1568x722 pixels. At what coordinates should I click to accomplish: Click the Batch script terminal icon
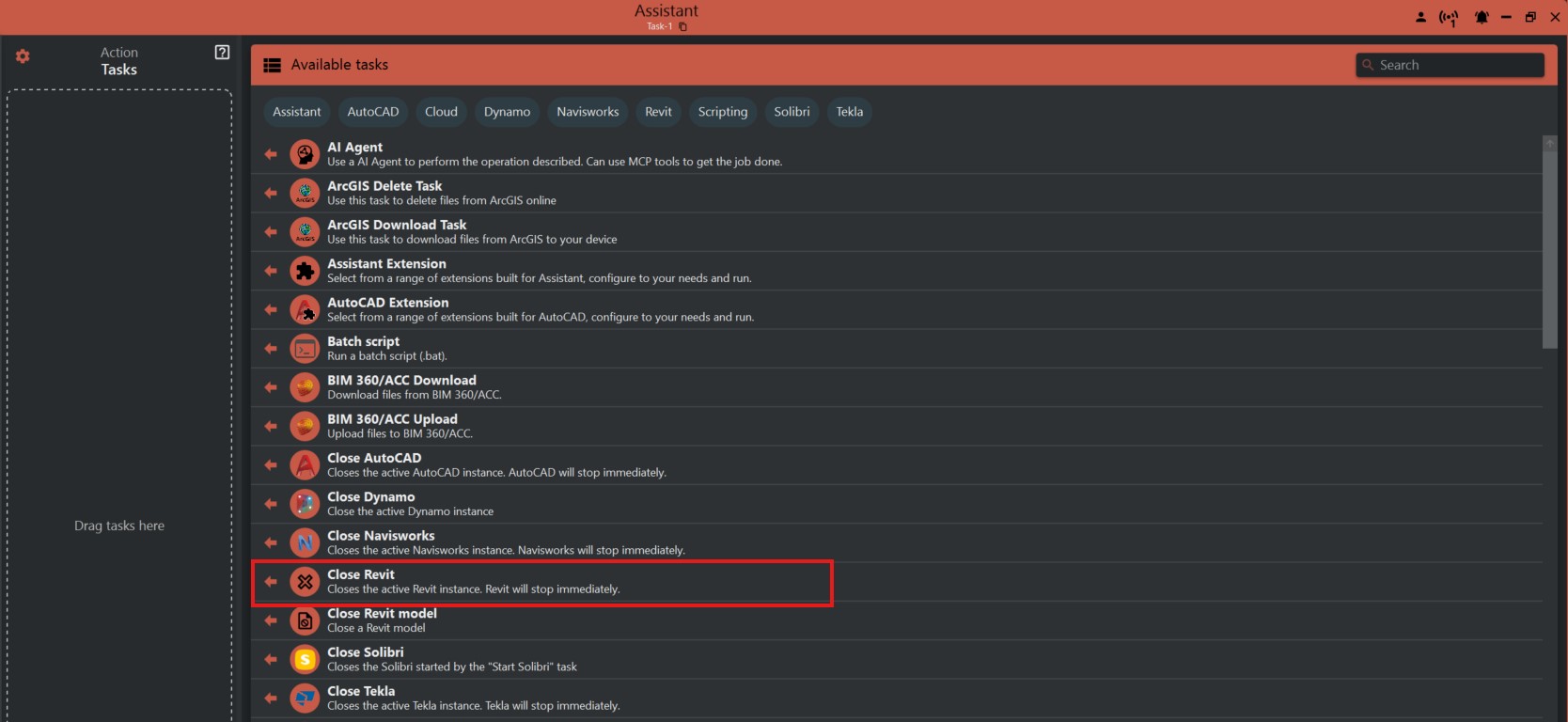tap(305, 349)
